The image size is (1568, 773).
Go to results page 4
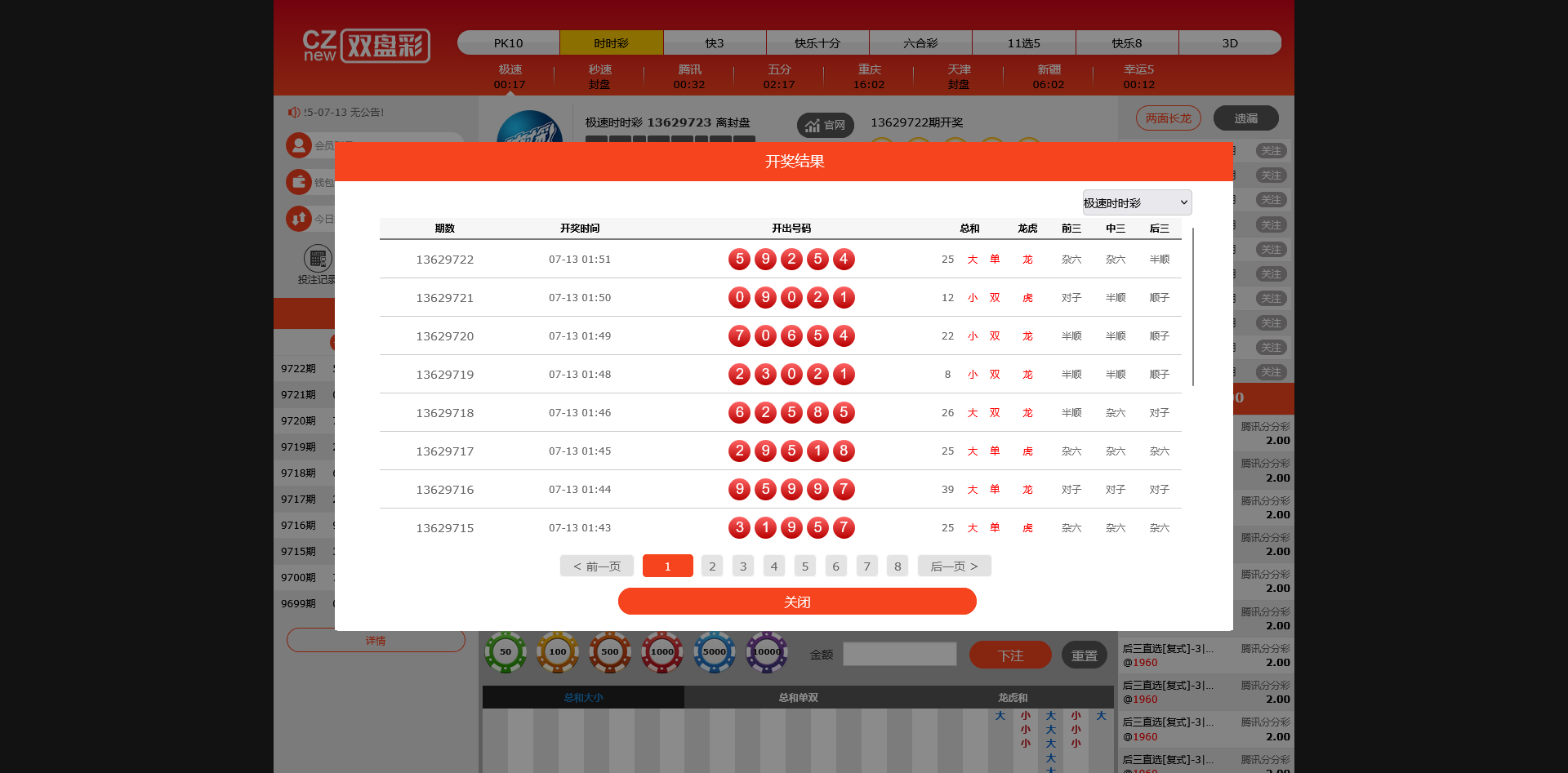click(774, 566)
